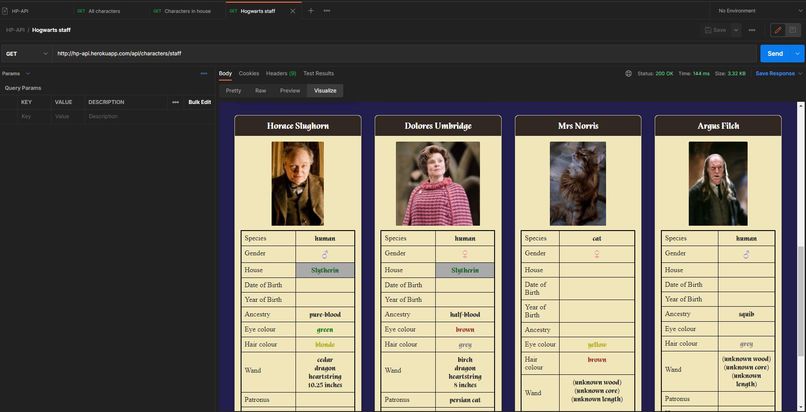Click Argus Filch's photo
806x412 pixels.
[x=718, y=183]
